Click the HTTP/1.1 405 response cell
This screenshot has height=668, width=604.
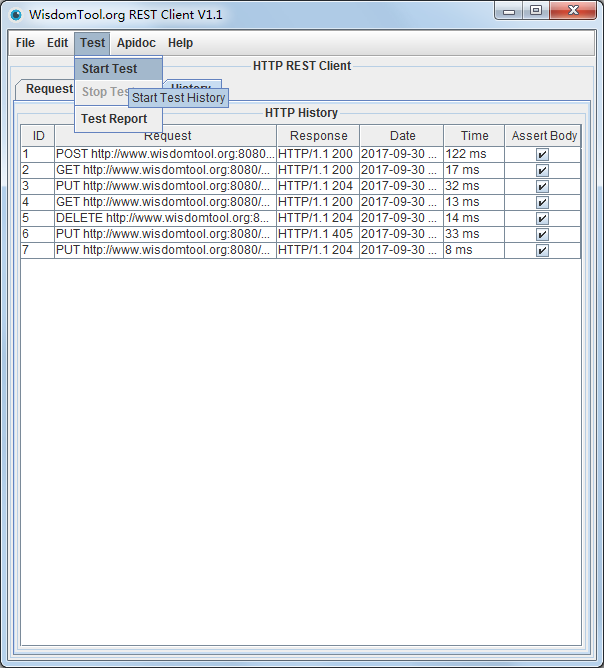318,234
